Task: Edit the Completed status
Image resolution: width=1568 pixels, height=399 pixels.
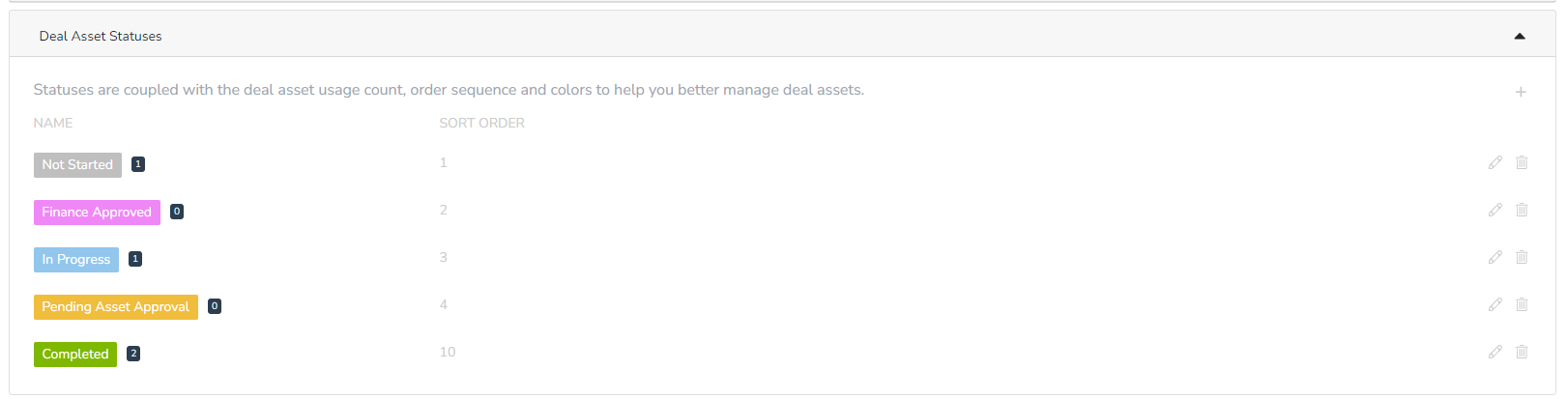Action: 1495,352
